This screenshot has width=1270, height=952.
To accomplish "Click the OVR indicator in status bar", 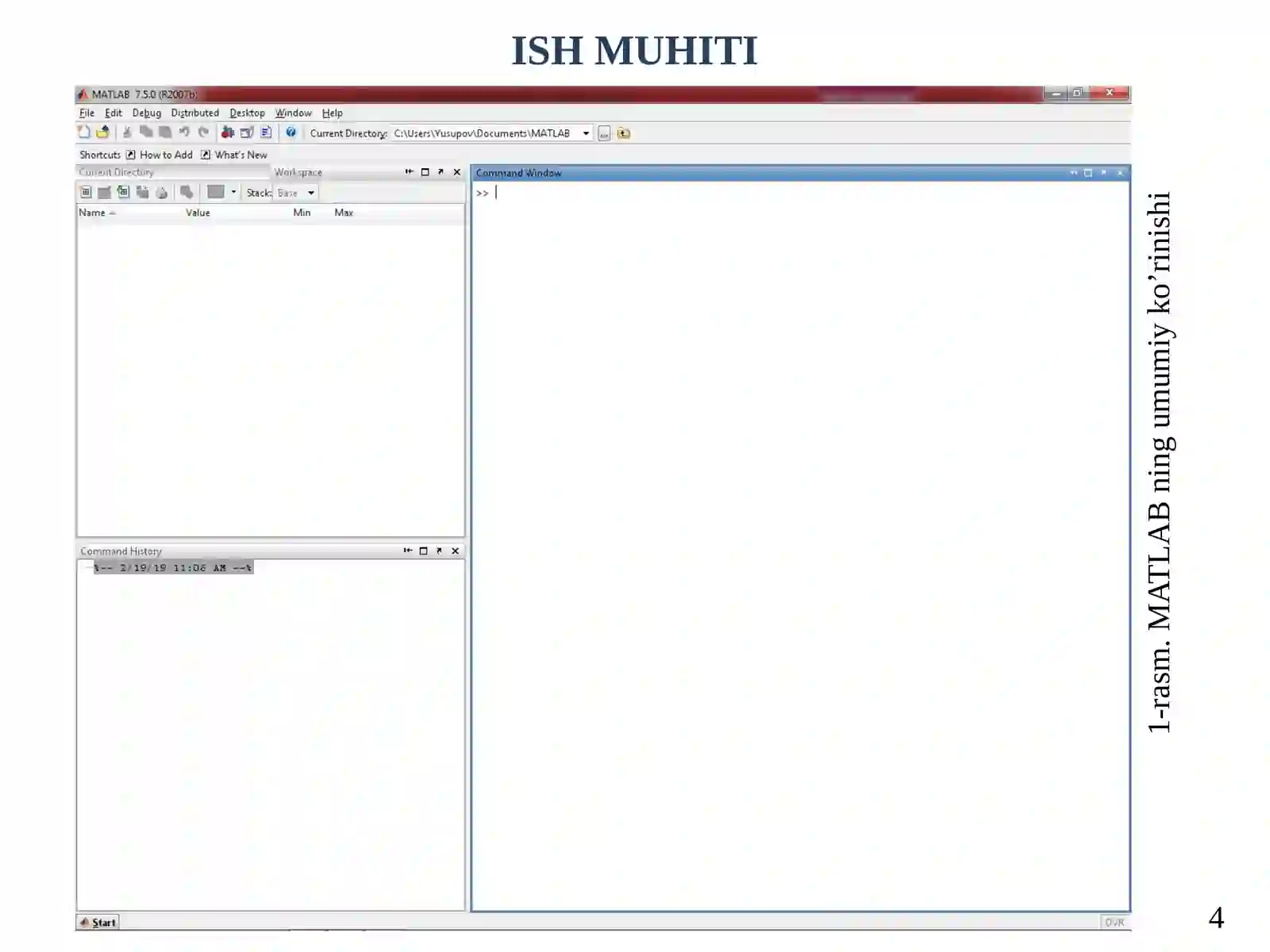I will (1114, 922).
